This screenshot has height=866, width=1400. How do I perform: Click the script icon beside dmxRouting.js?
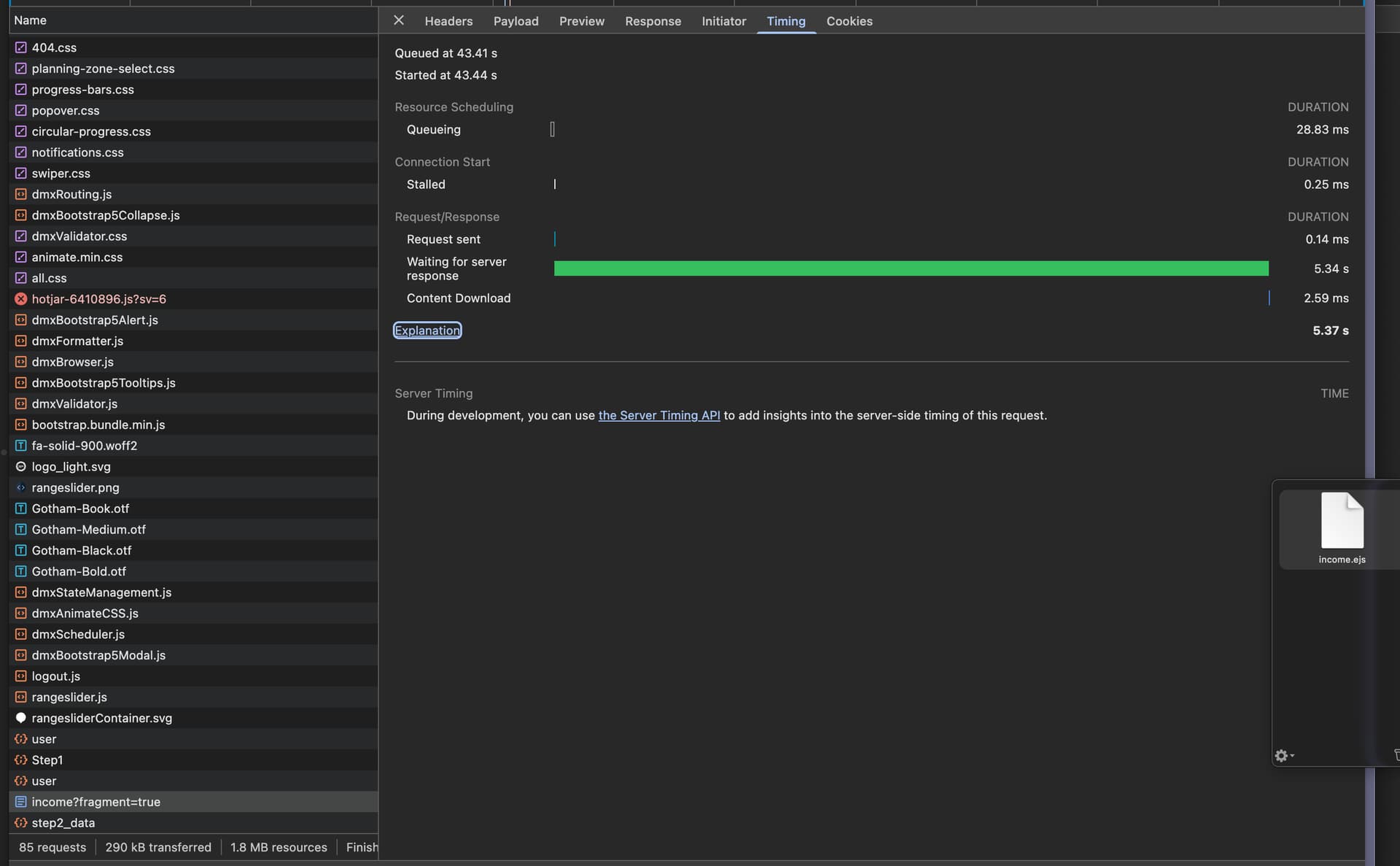point(20,194)
